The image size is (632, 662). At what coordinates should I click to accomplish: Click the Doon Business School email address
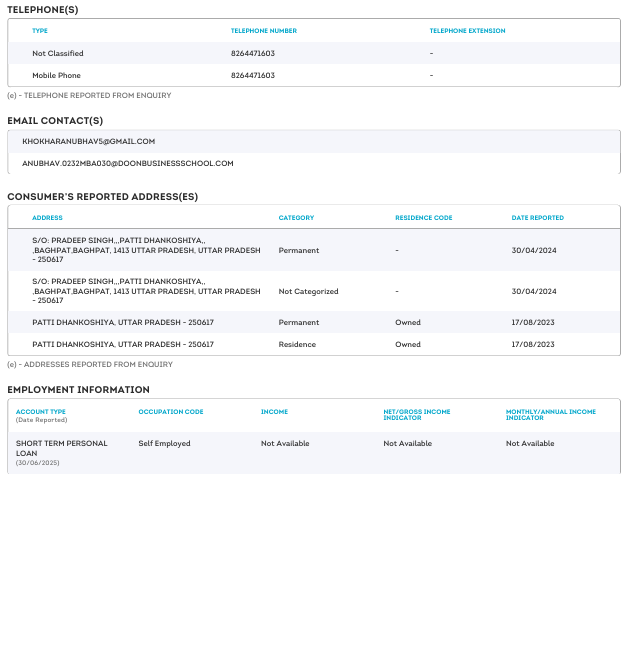tap(127, 164)
